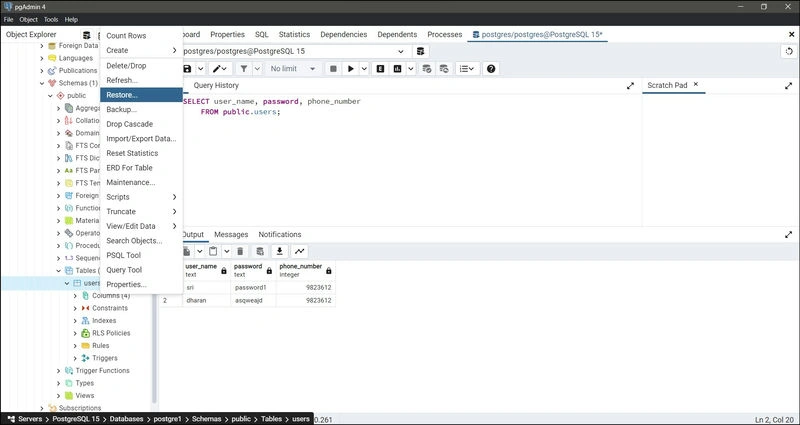
Task: Collapse the public schema node
Action: point(51,96)
